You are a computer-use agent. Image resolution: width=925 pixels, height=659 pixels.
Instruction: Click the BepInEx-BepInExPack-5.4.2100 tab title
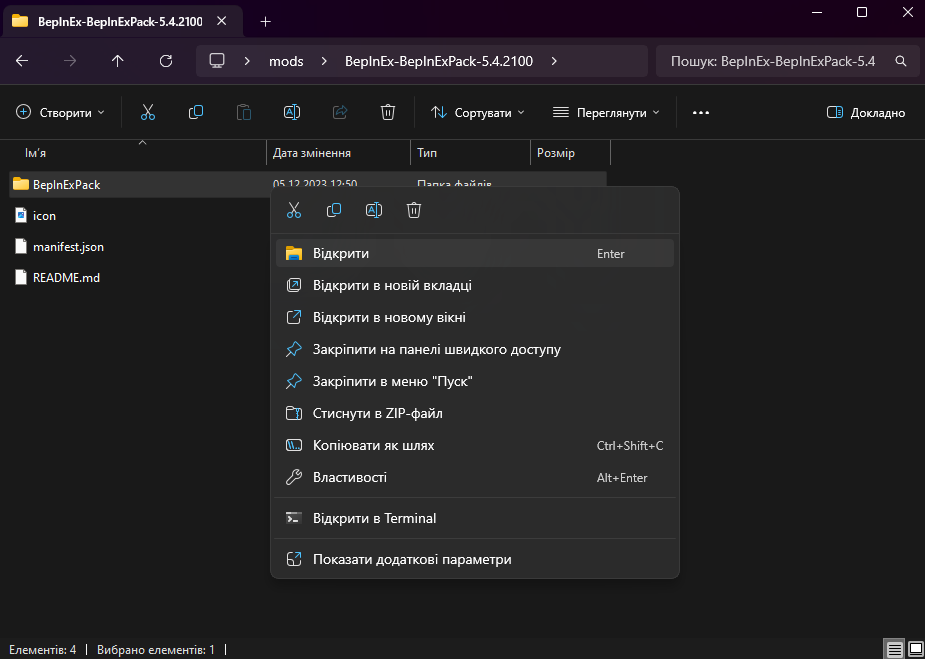pyautogui.click(x=120, y=22)
